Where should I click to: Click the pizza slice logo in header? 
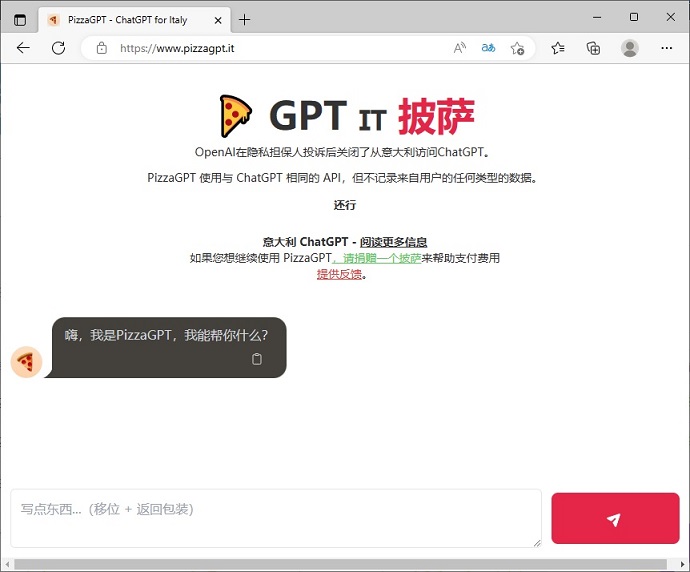tap(235, 116)
